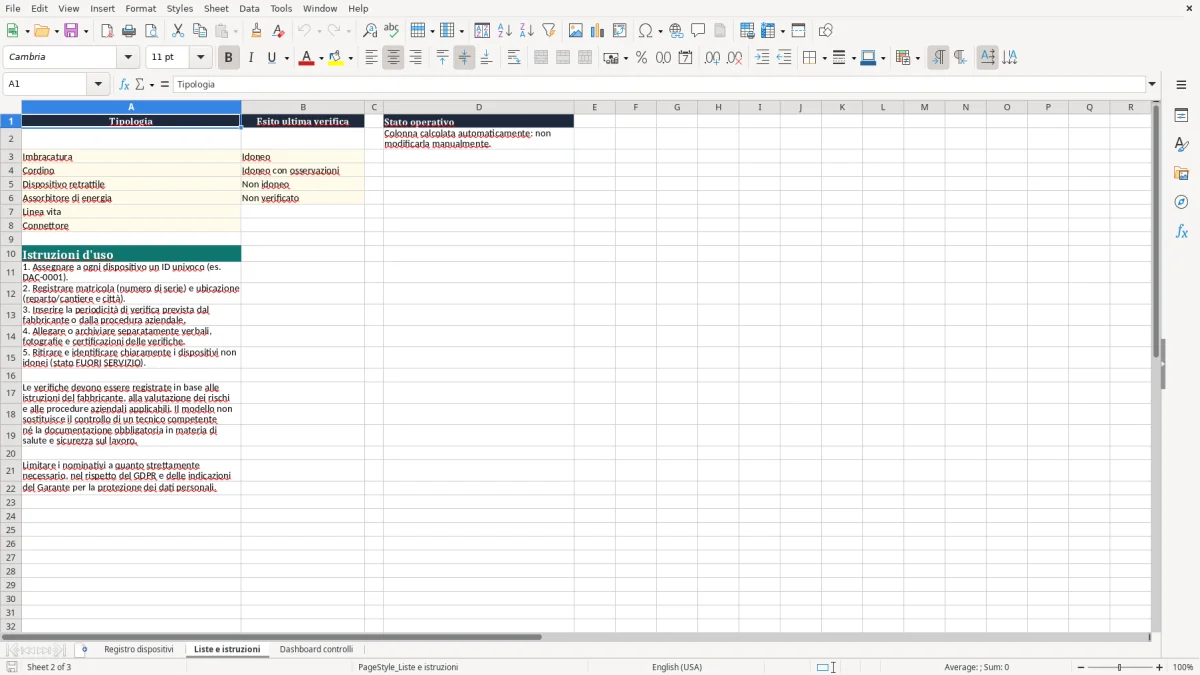Sort descending Z to A

(526, 31)
